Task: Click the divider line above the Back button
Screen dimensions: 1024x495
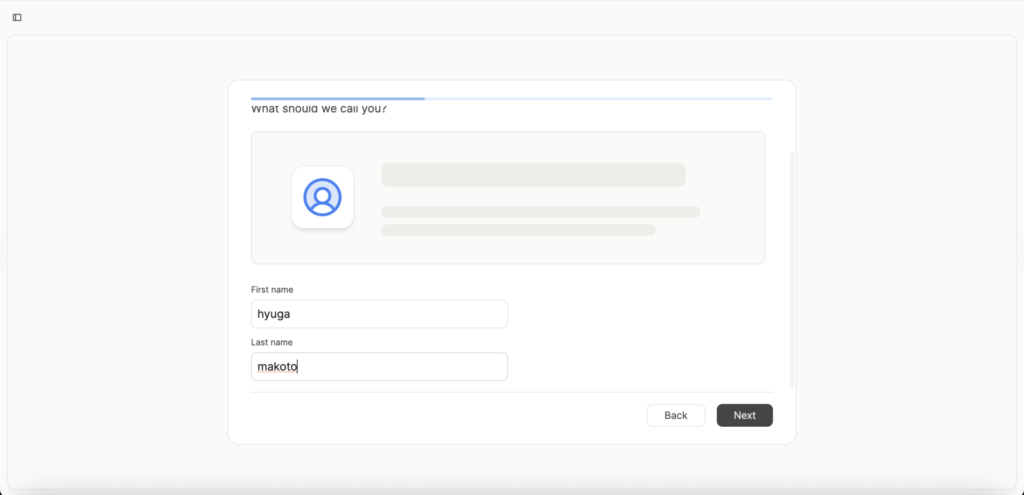Action: coord(511,392)
